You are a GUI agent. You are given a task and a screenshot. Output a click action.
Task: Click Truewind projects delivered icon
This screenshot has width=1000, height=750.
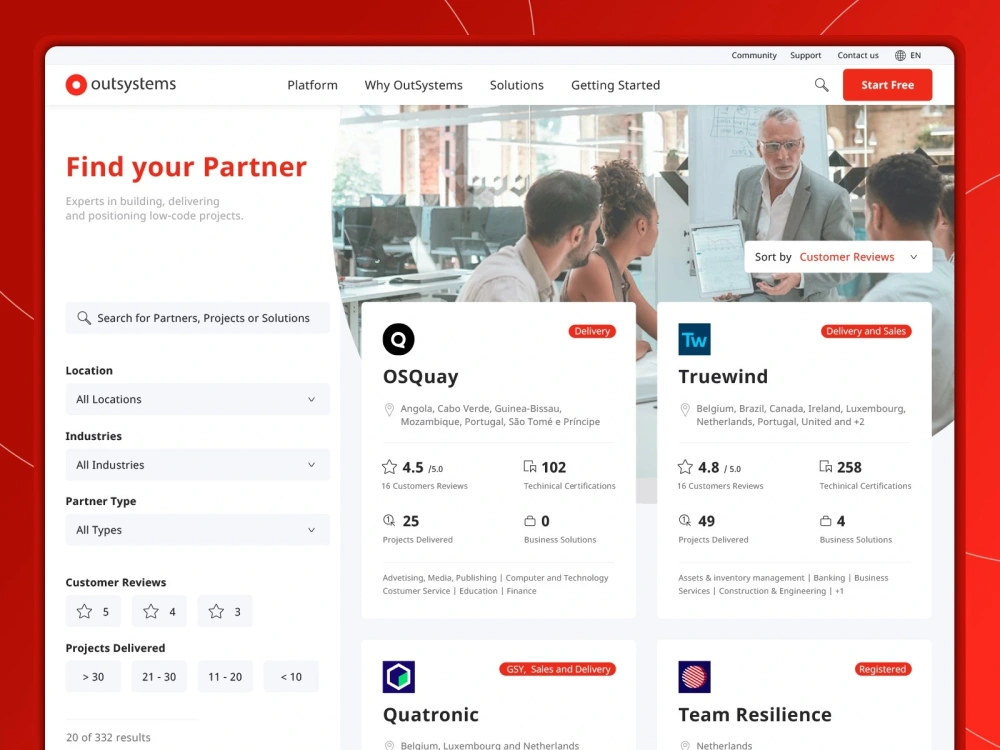coord(685,520)
